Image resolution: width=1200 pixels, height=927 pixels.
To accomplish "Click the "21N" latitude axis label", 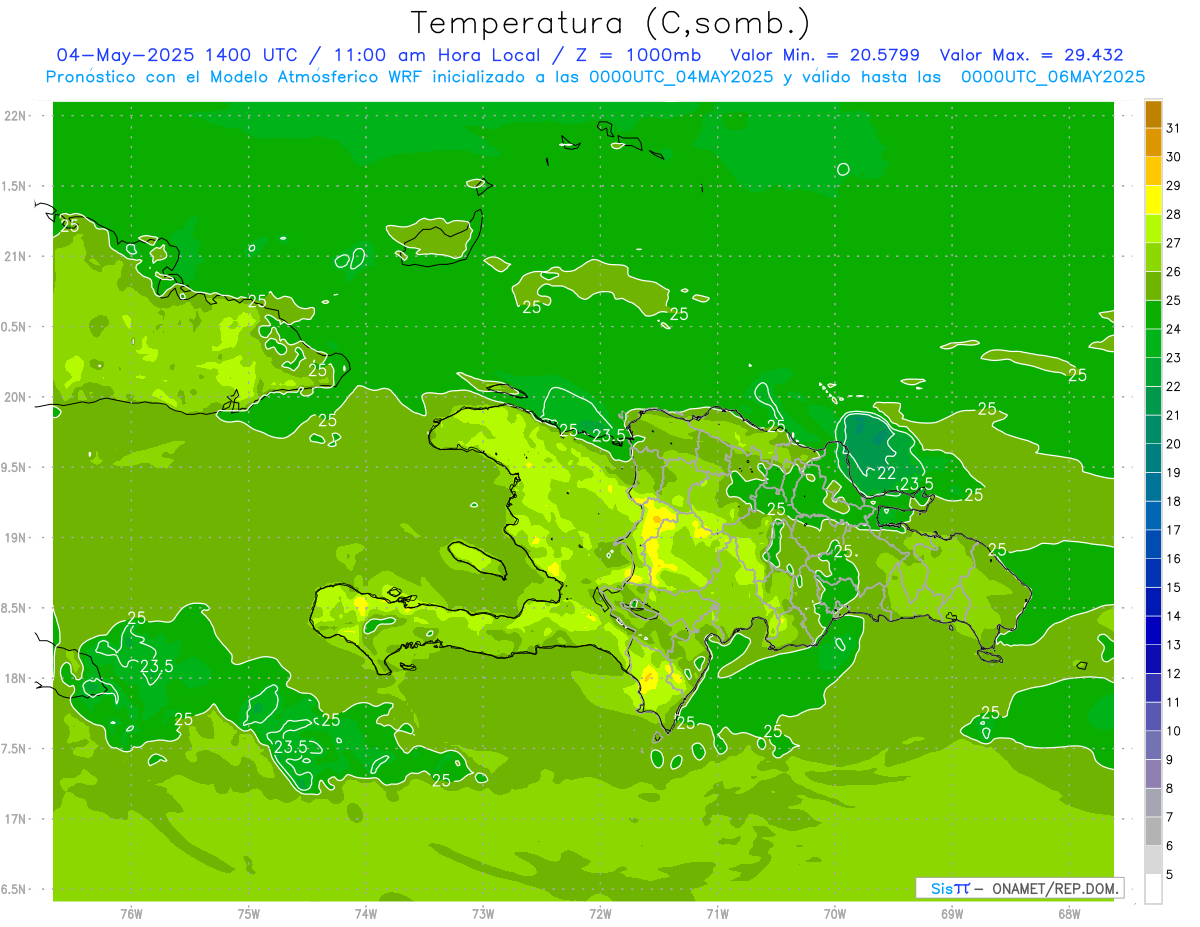I will point(16,257).
